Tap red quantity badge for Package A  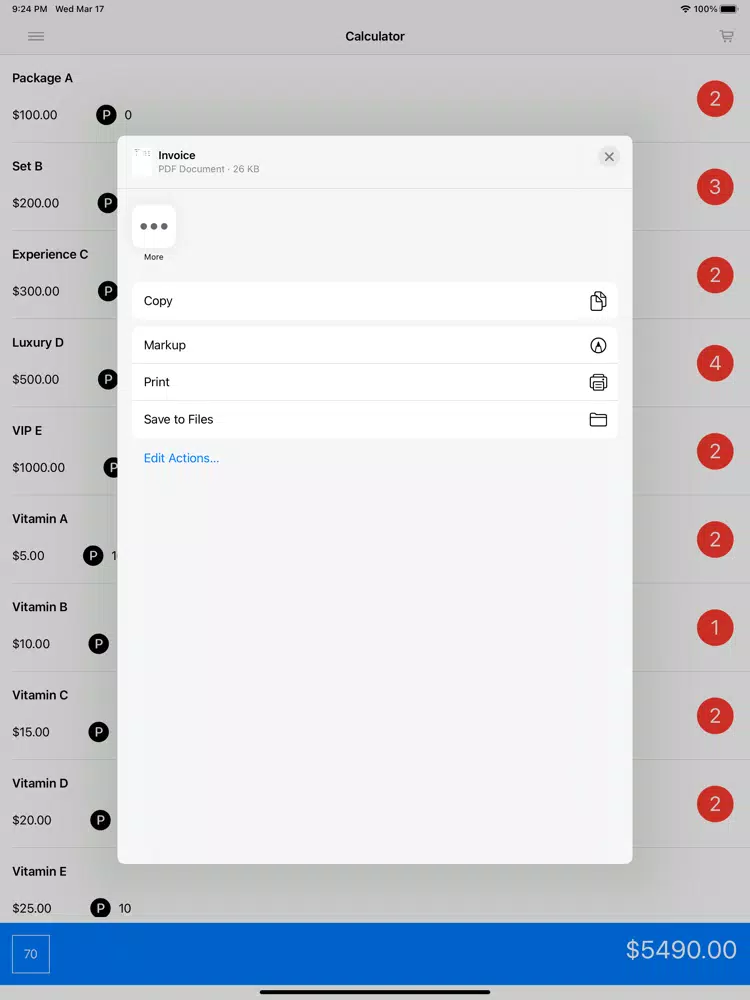pyautogui.click(x=715, y=99)
